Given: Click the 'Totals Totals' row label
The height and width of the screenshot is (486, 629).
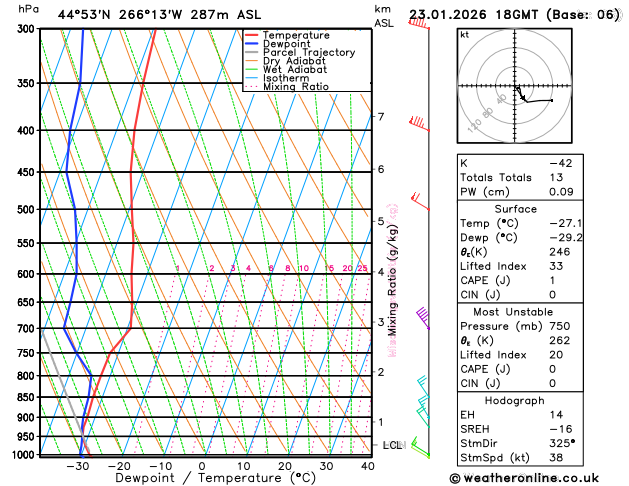Looking at the screenshot, I should pyautogui.click(x=496, y=178).
